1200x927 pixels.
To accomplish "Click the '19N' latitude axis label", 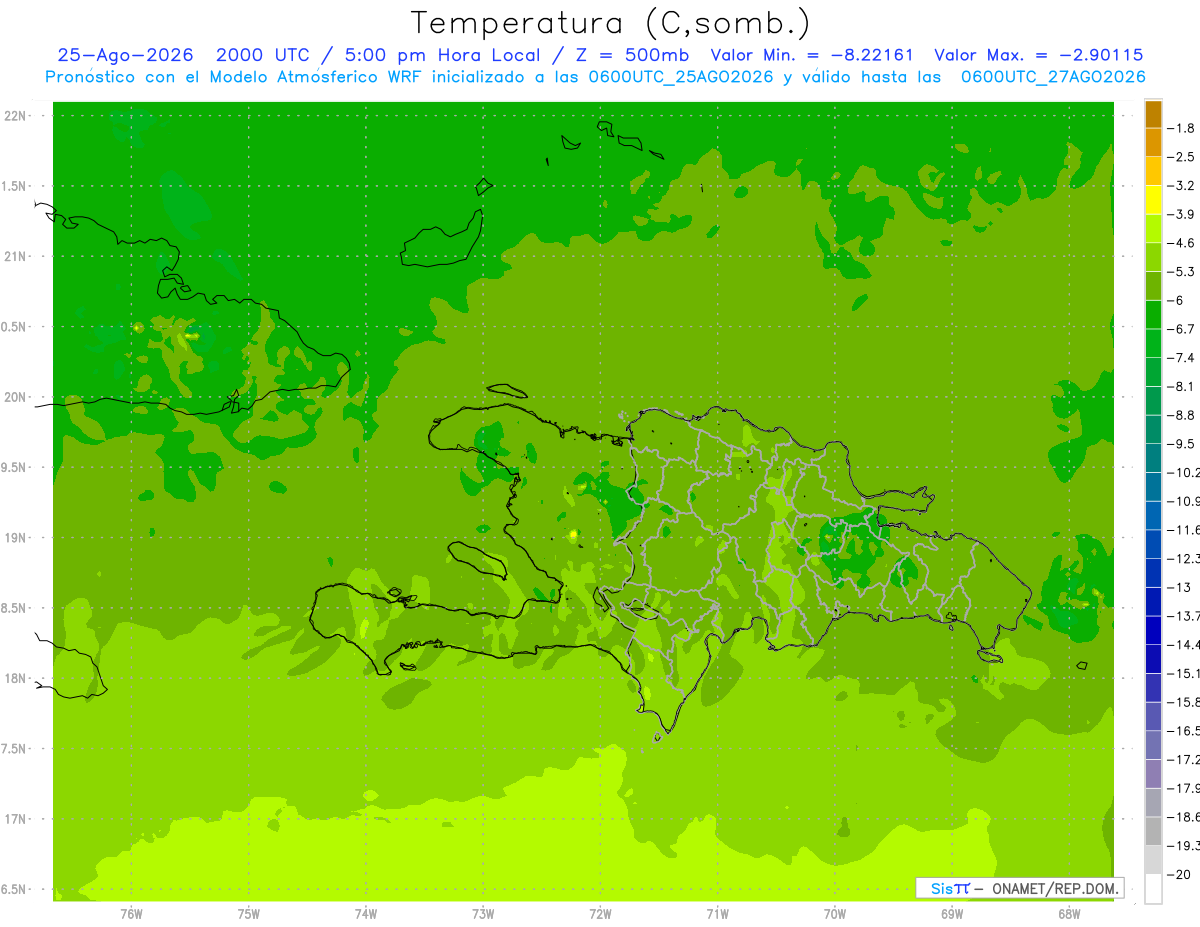I will [x=17, y=538].
